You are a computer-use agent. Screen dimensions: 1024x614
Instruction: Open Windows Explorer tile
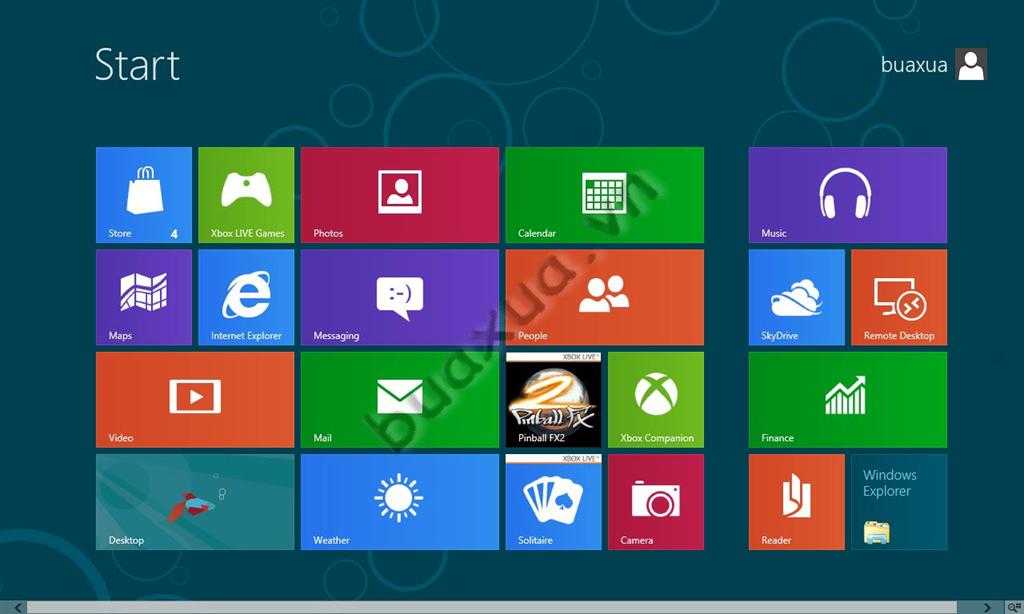coord(898,502)
